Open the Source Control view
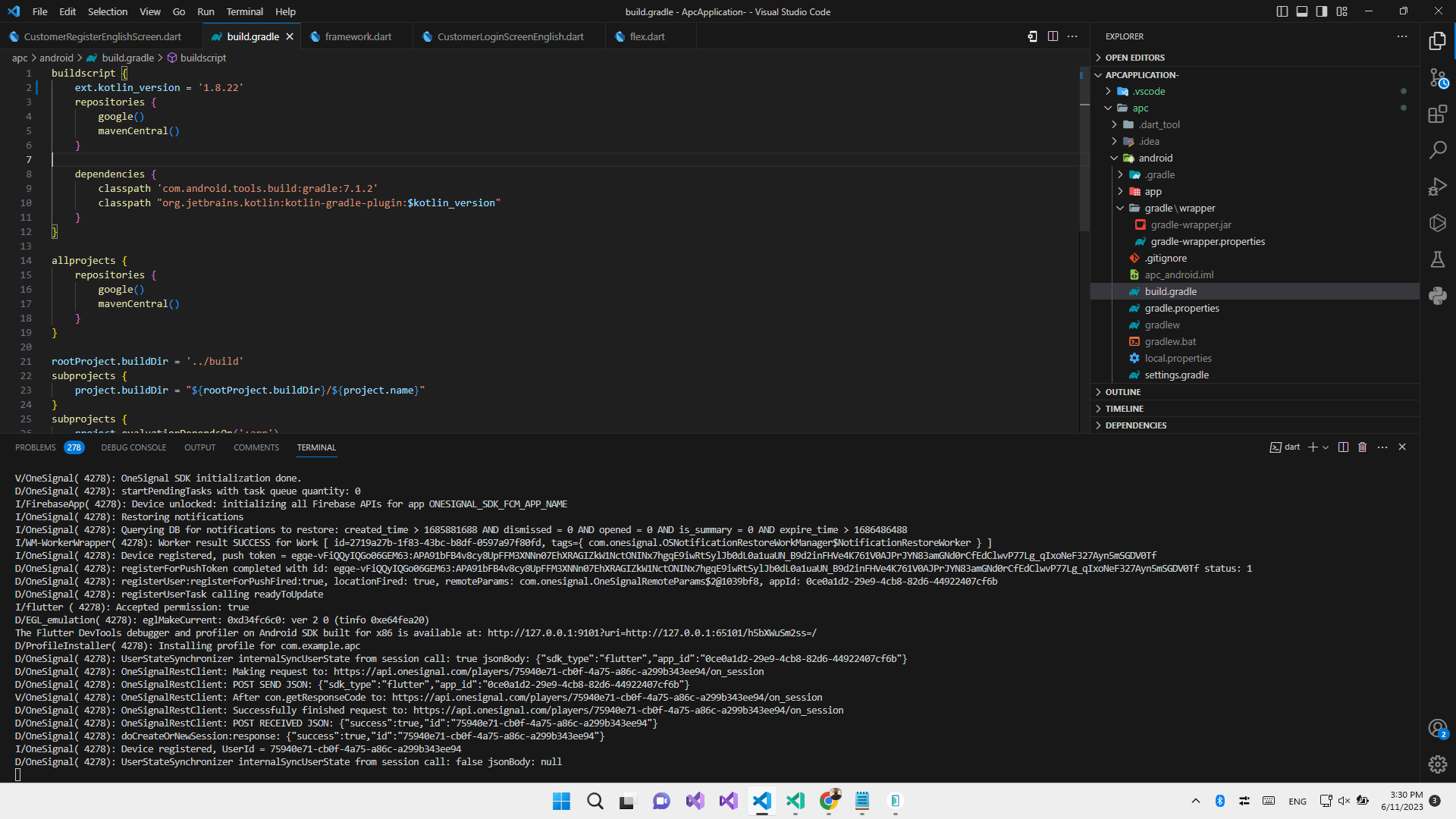 tap(1438, 77)
